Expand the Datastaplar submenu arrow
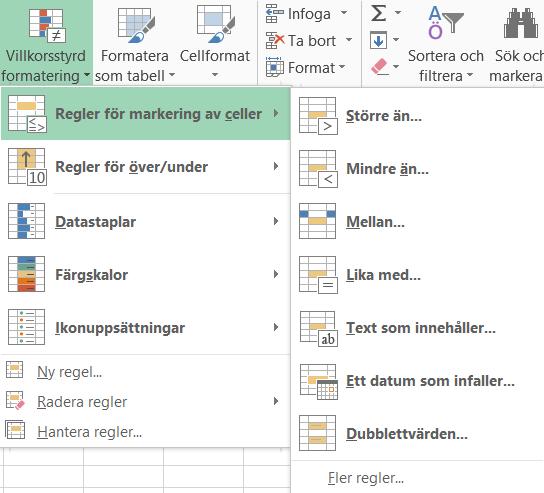The image size is (544, 493). pyautogui.click(x=276, y=221)
